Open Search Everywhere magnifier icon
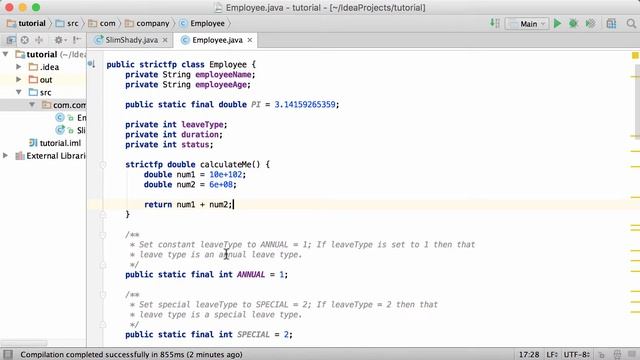 click(x=631, y=23)
